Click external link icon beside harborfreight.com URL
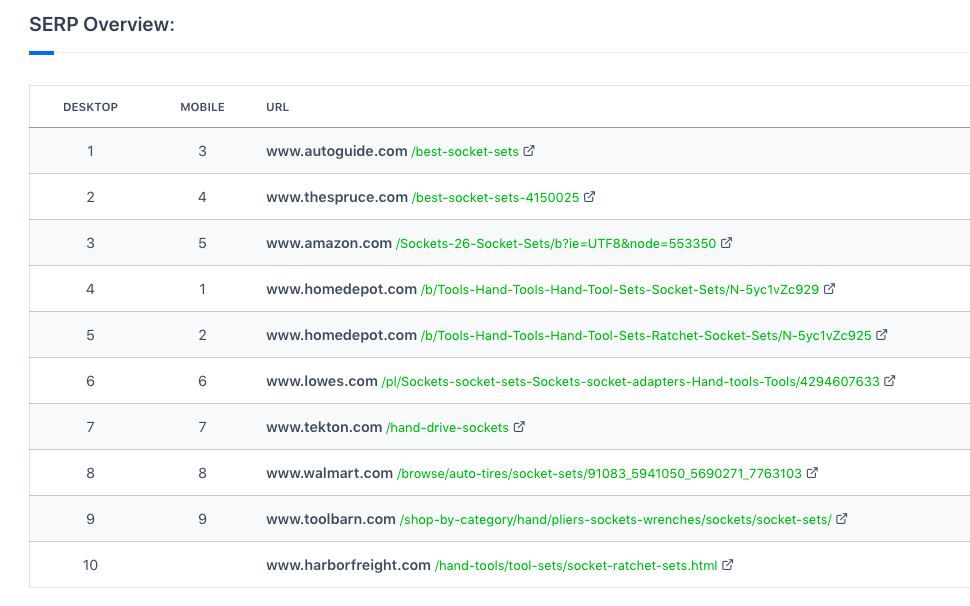Image resolution: width=970 pixels, height=606 pixels. (x=728, y=565)
